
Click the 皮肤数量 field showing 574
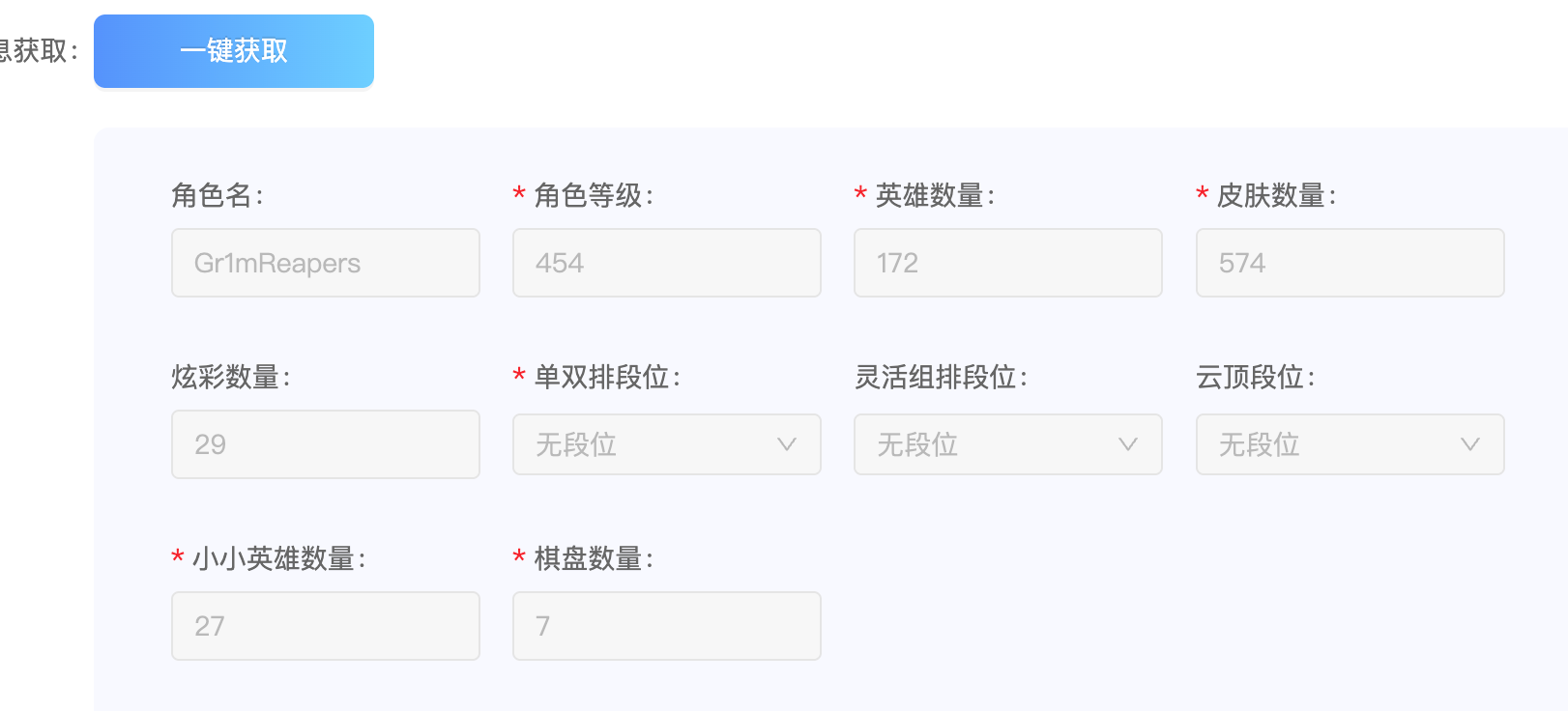tap(1350, 263)
